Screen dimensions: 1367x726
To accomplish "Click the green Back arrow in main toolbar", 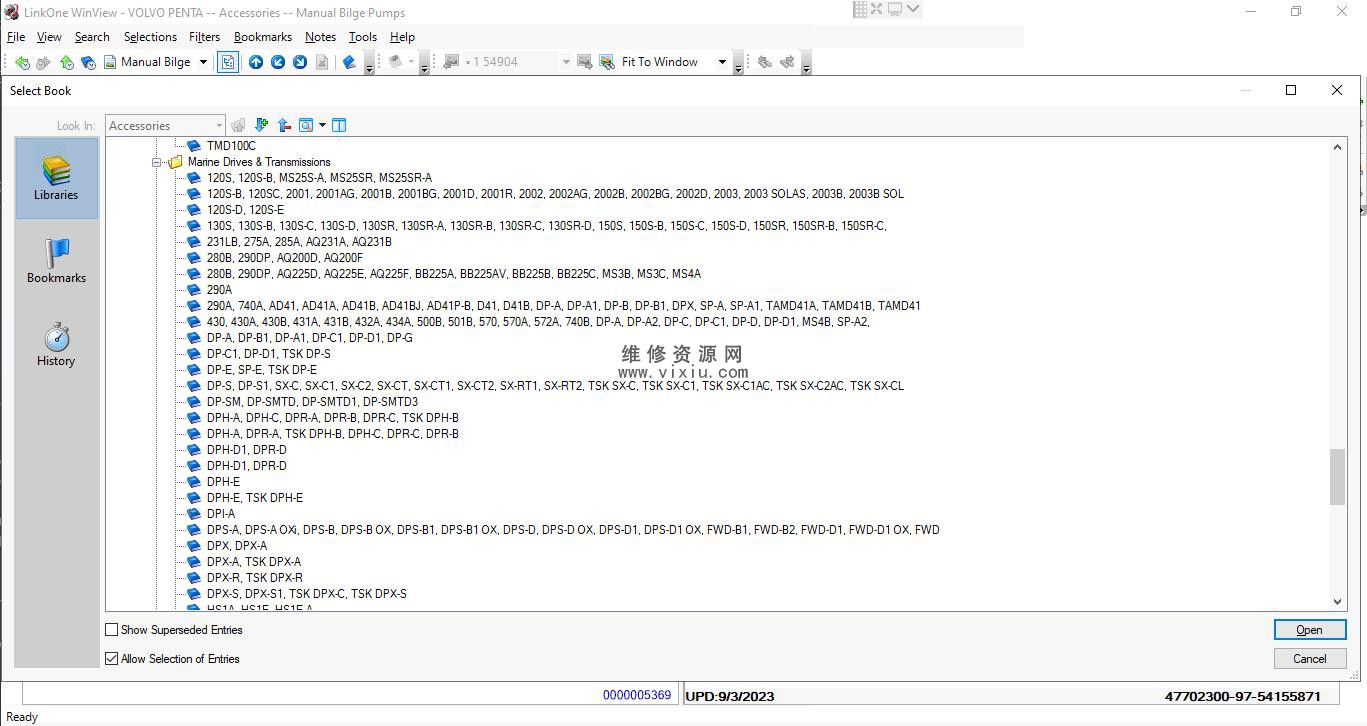I will coord(22,62).
